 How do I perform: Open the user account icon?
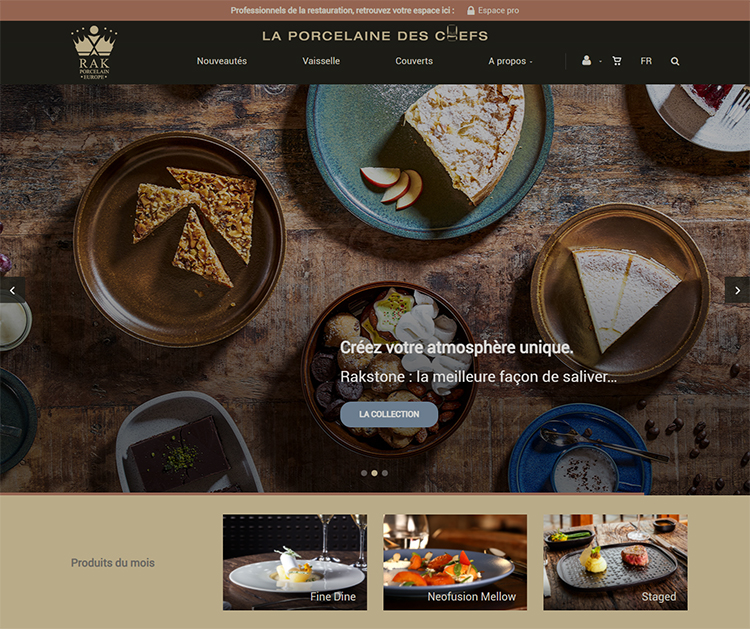pyautogui.click(x=586, y=60)
